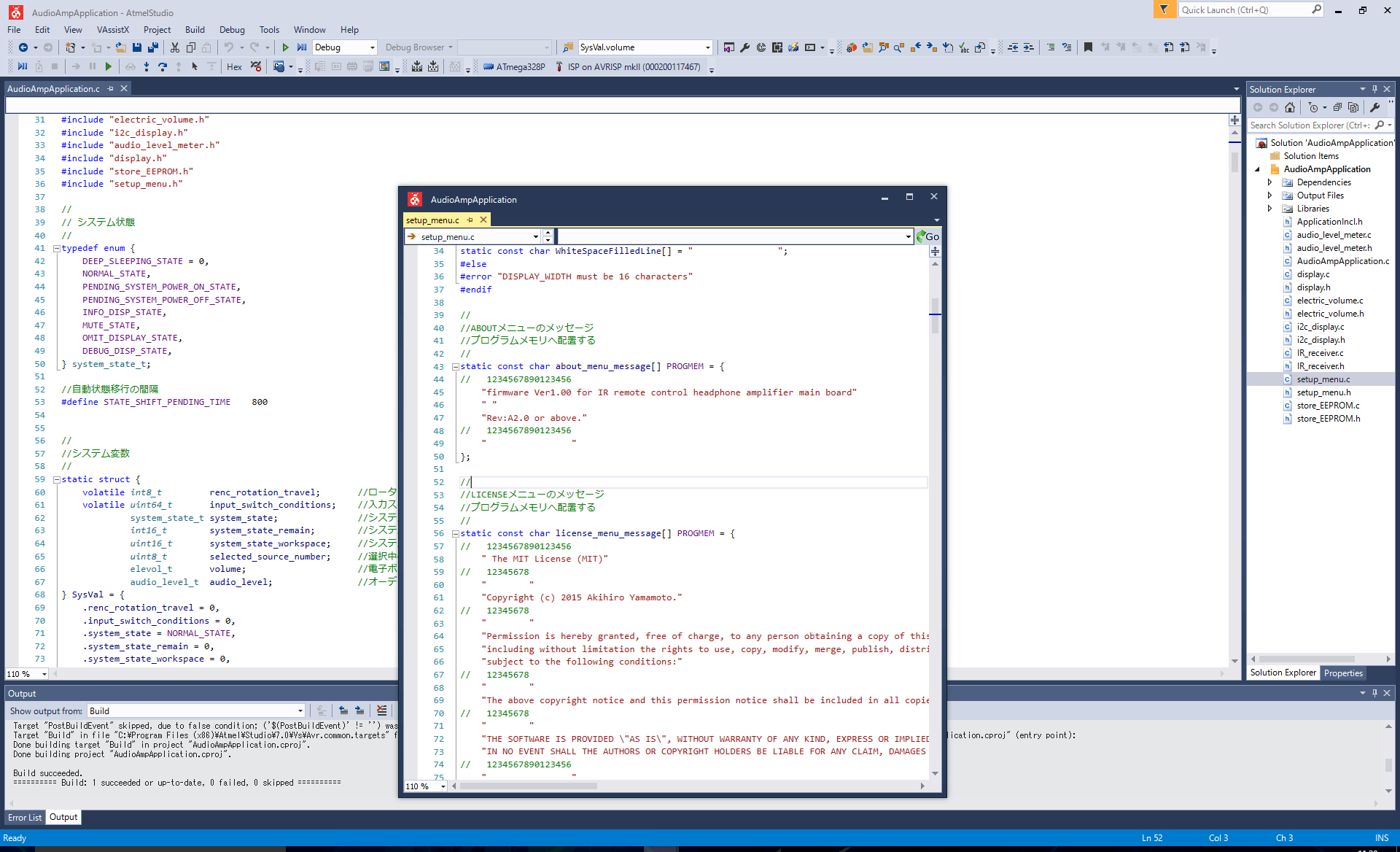Toggle INS insert mode in status bar
1400x852 pixels.
1381,838
